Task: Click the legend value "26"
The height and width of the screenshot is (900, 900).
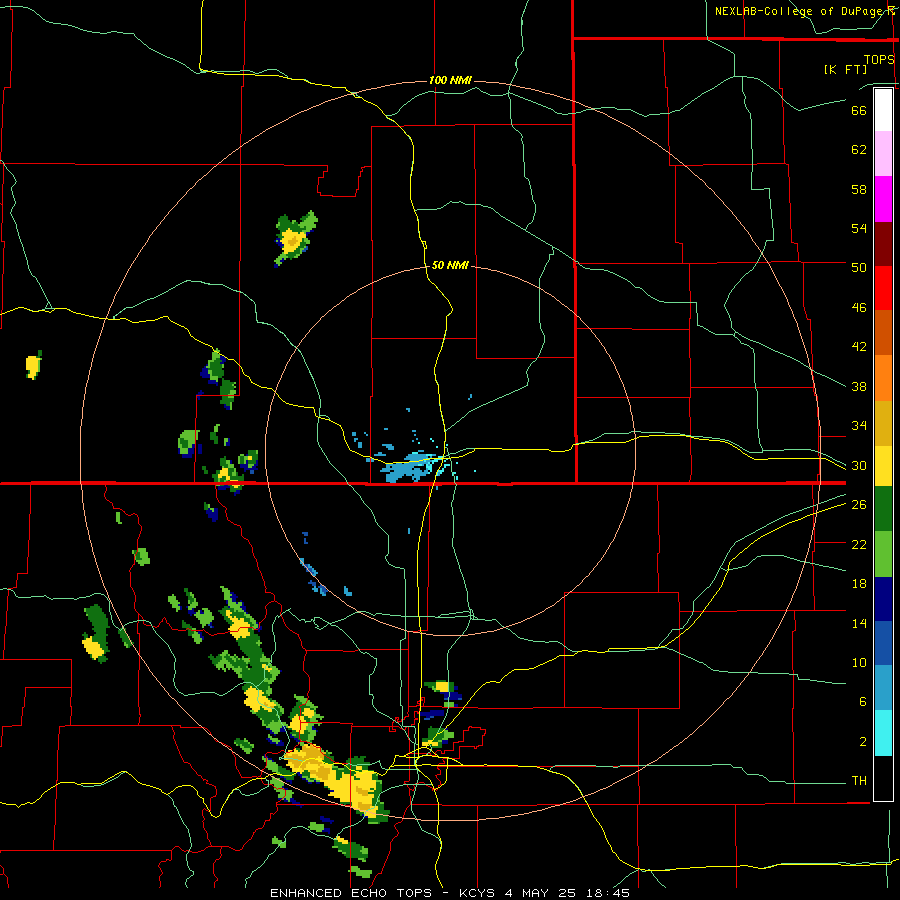Action: click(859, 505)
